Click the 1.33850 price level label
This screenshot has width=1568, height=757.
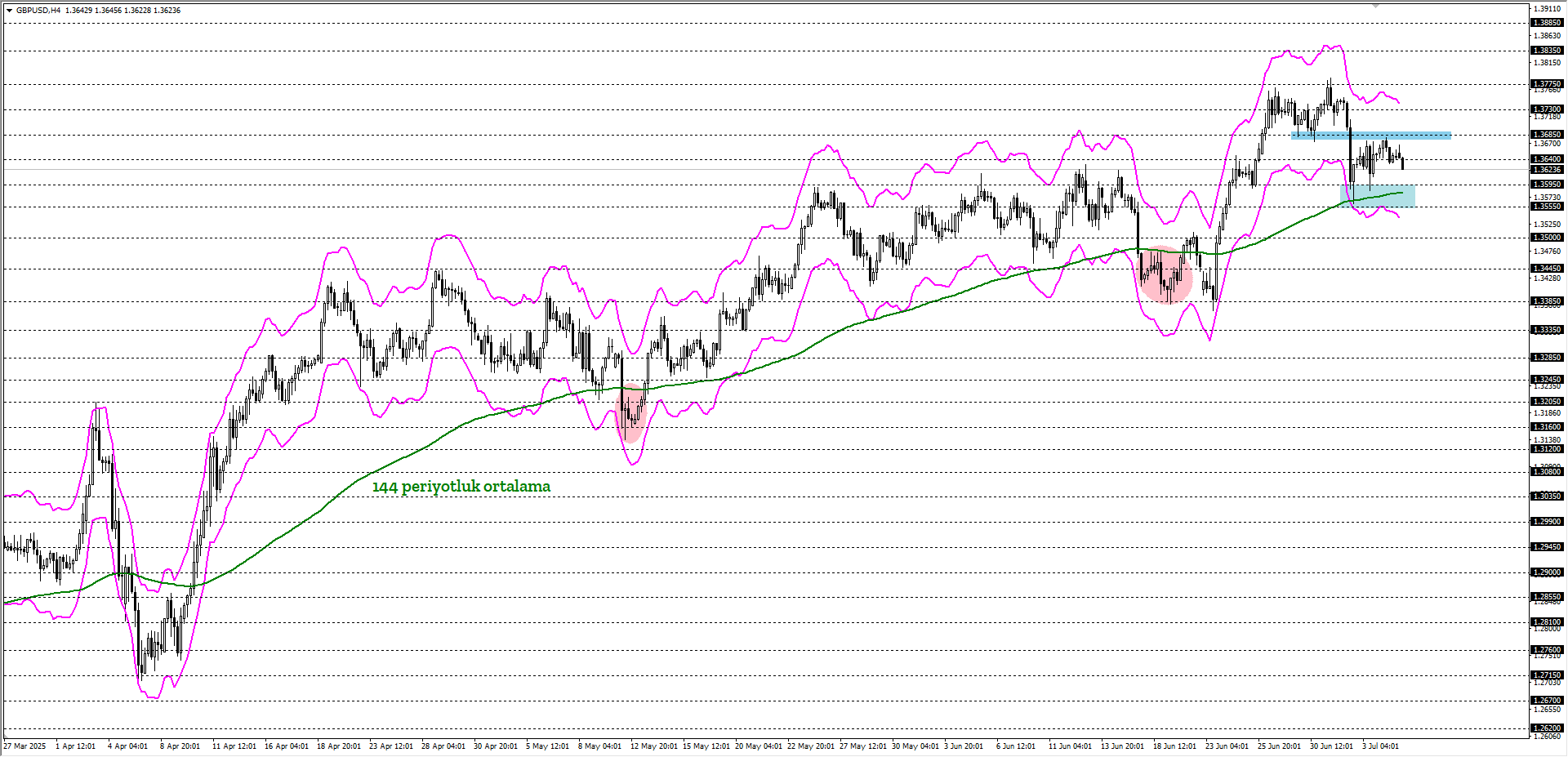coord(1547,301)
